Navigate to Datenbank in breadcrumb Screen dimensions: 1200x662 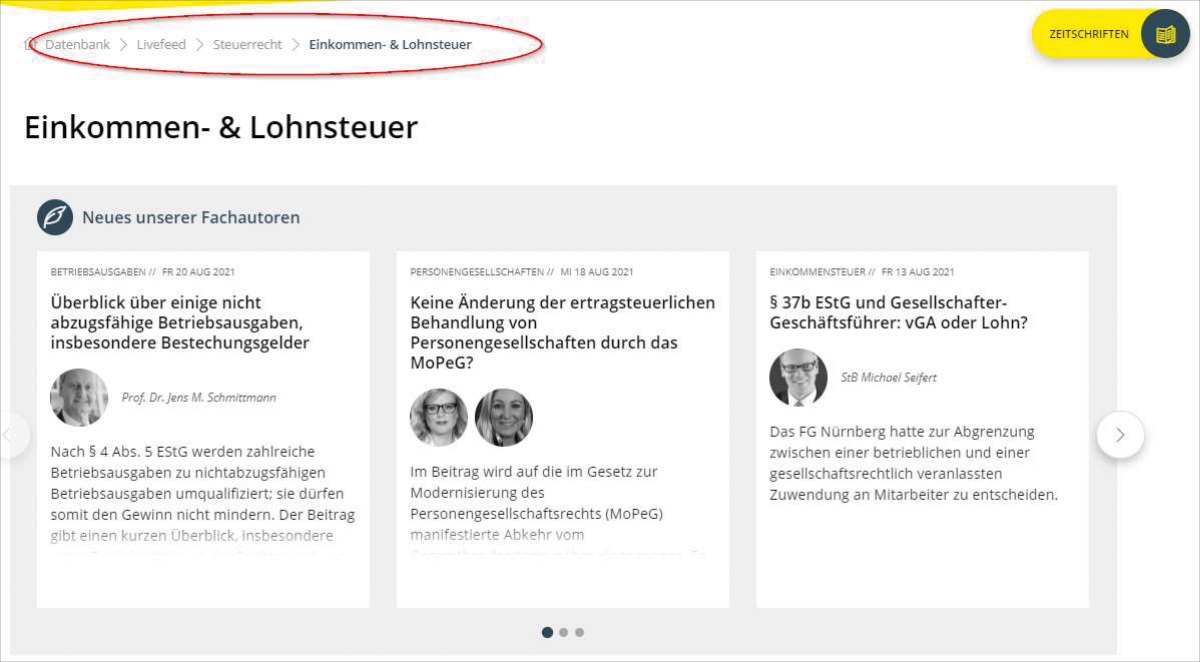tap(78, 45)
